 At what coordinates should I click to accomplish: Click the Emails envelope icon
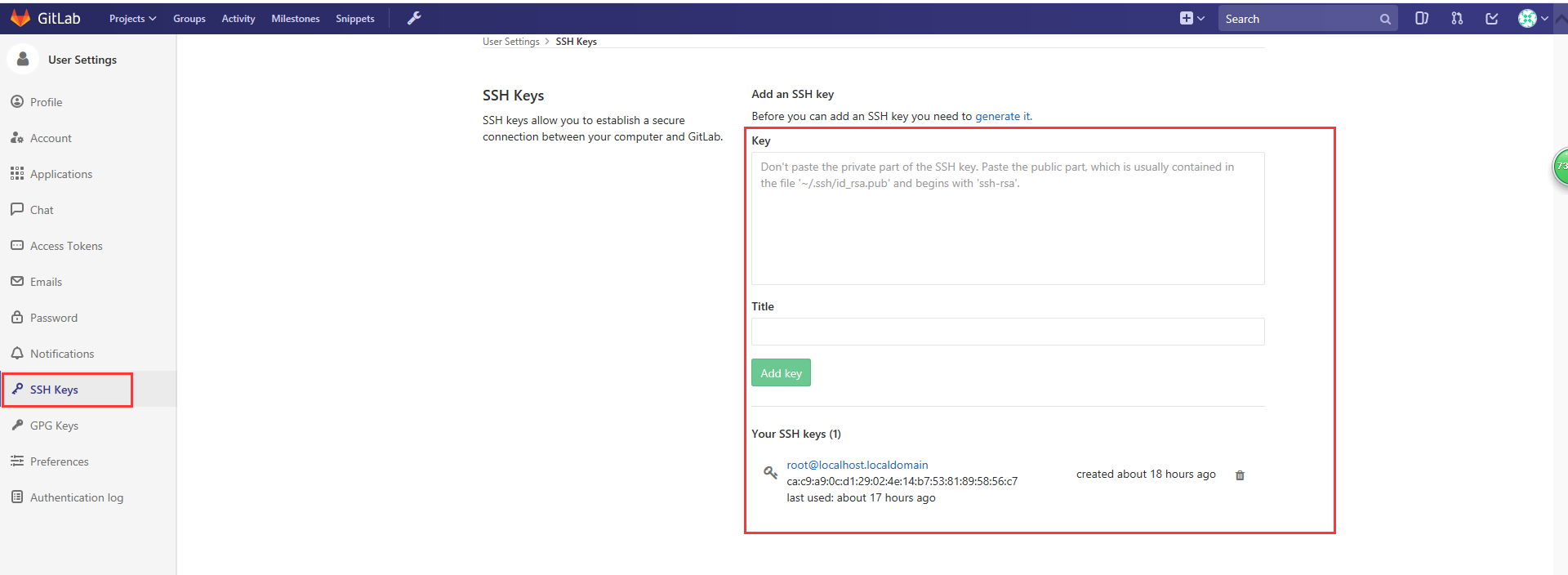click(x=17, y=281)
